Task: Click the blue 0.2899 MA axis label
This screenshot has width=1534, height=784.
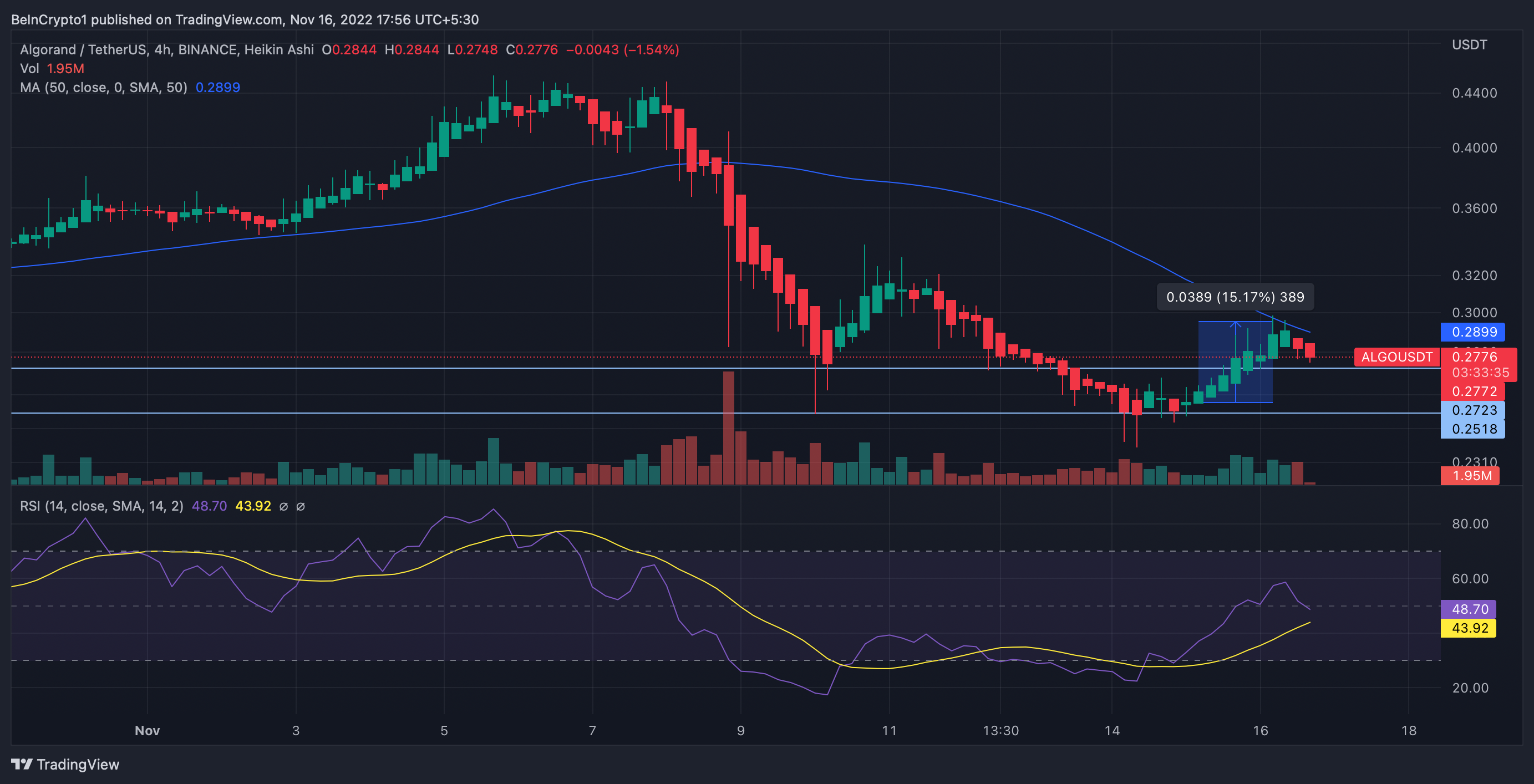Action: tap(1472, 332)
